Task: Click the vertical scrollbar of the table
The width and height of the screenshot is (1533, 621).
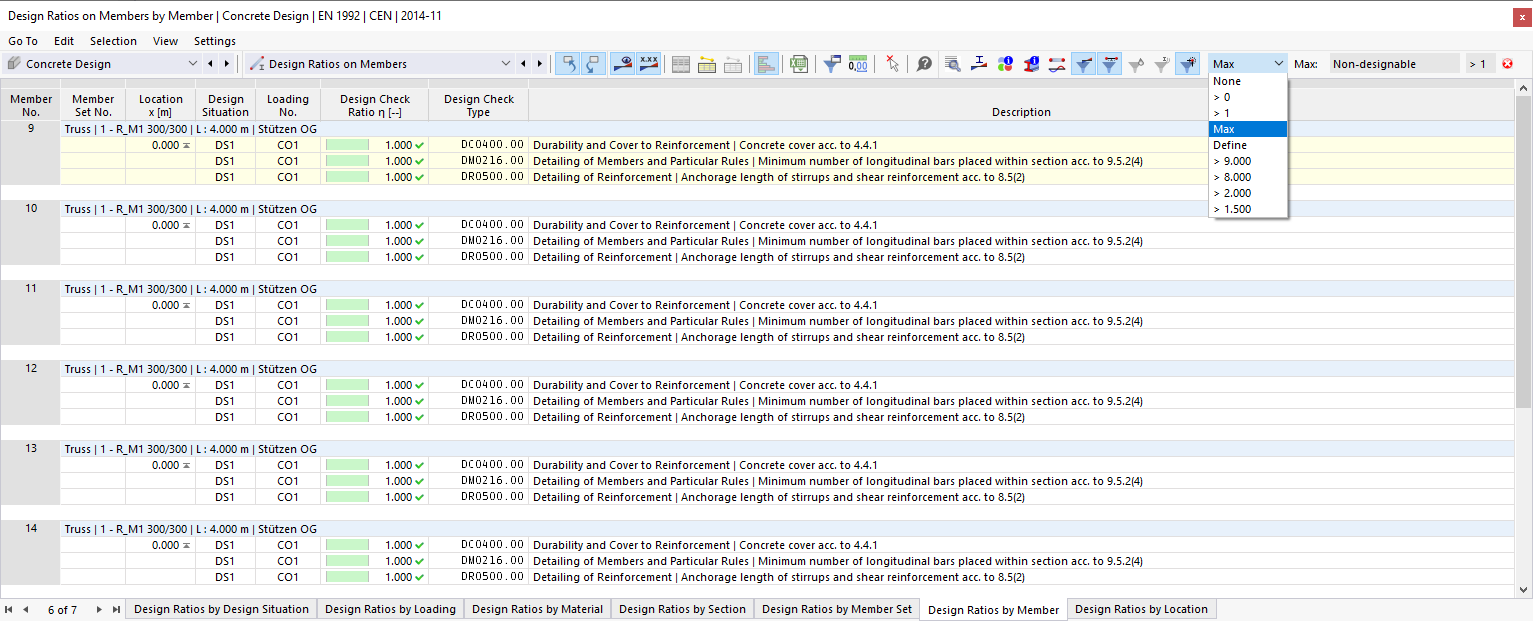Action: pos(1524,253)
